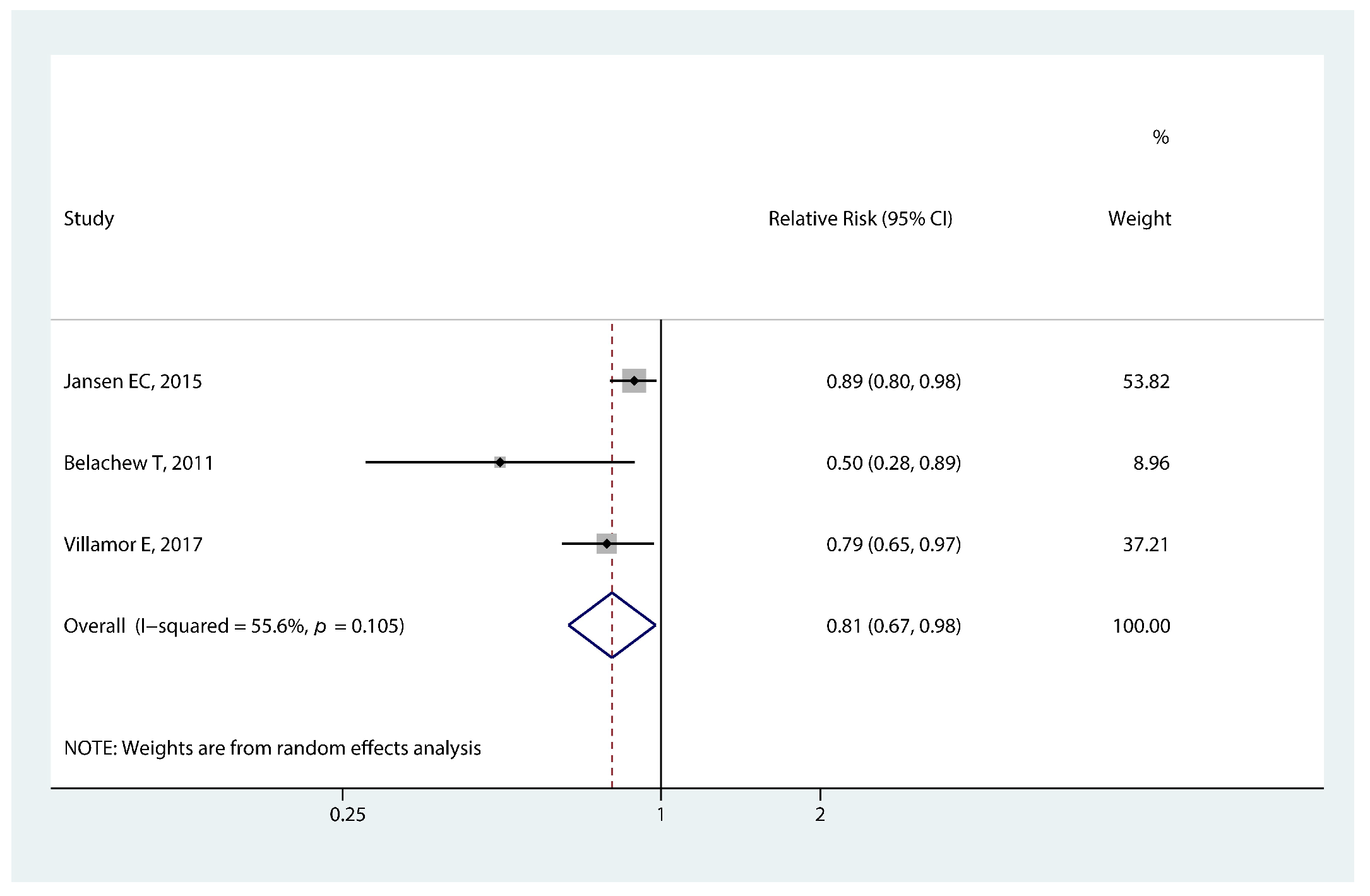Click the Villamor E, 2017 study label
The image size is (1370, 896).
133,544
